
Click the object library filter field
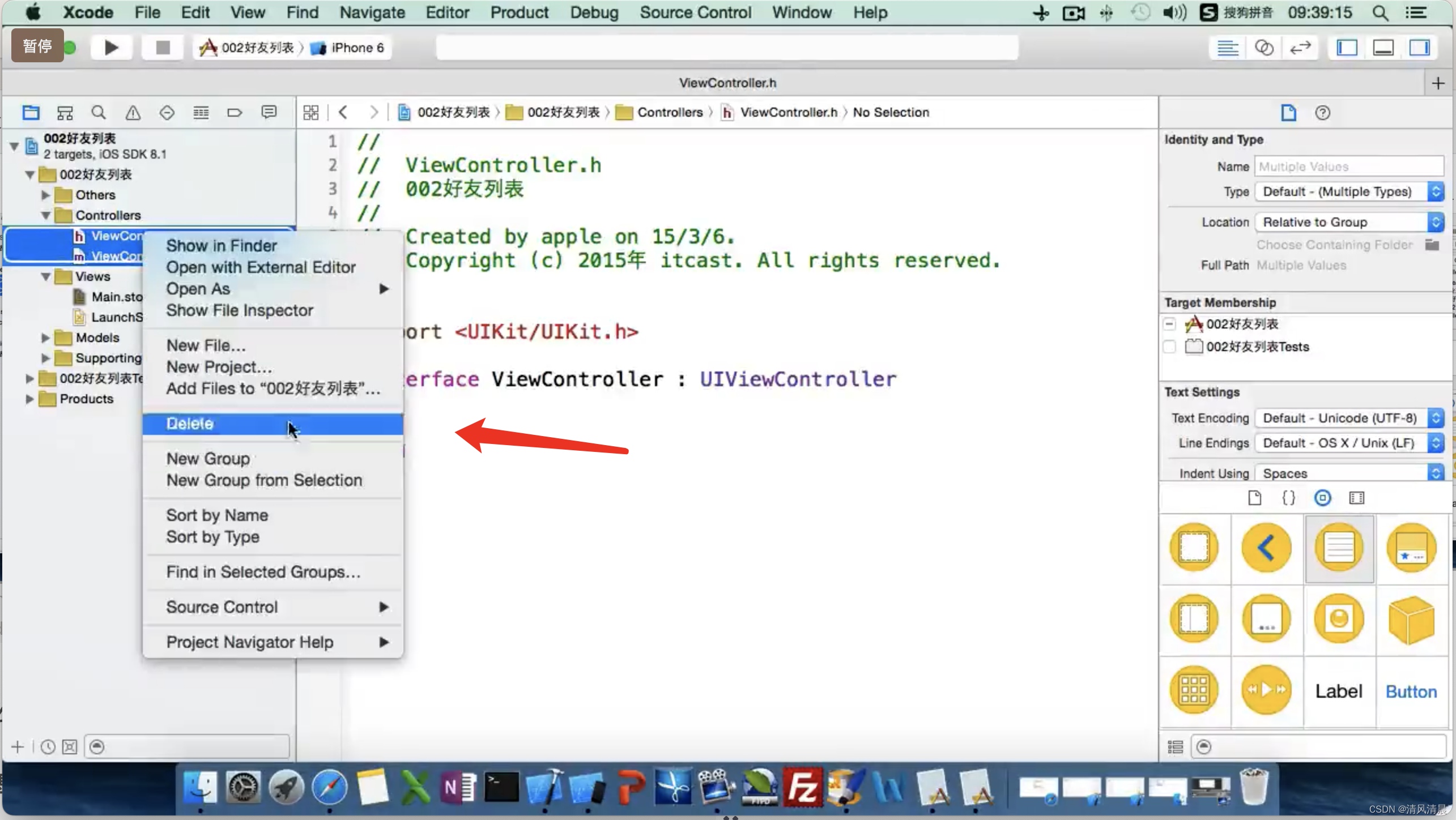tap(1319, 747)
